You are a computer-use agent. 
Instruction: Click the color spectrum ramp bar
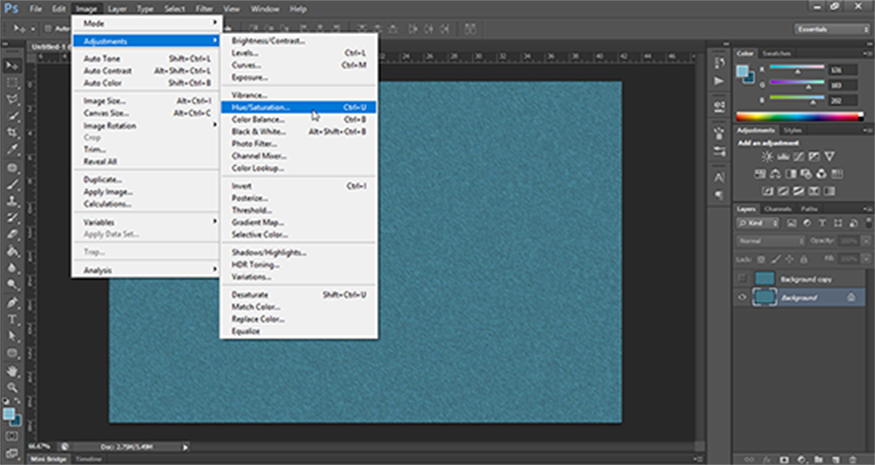coord(797,117)
